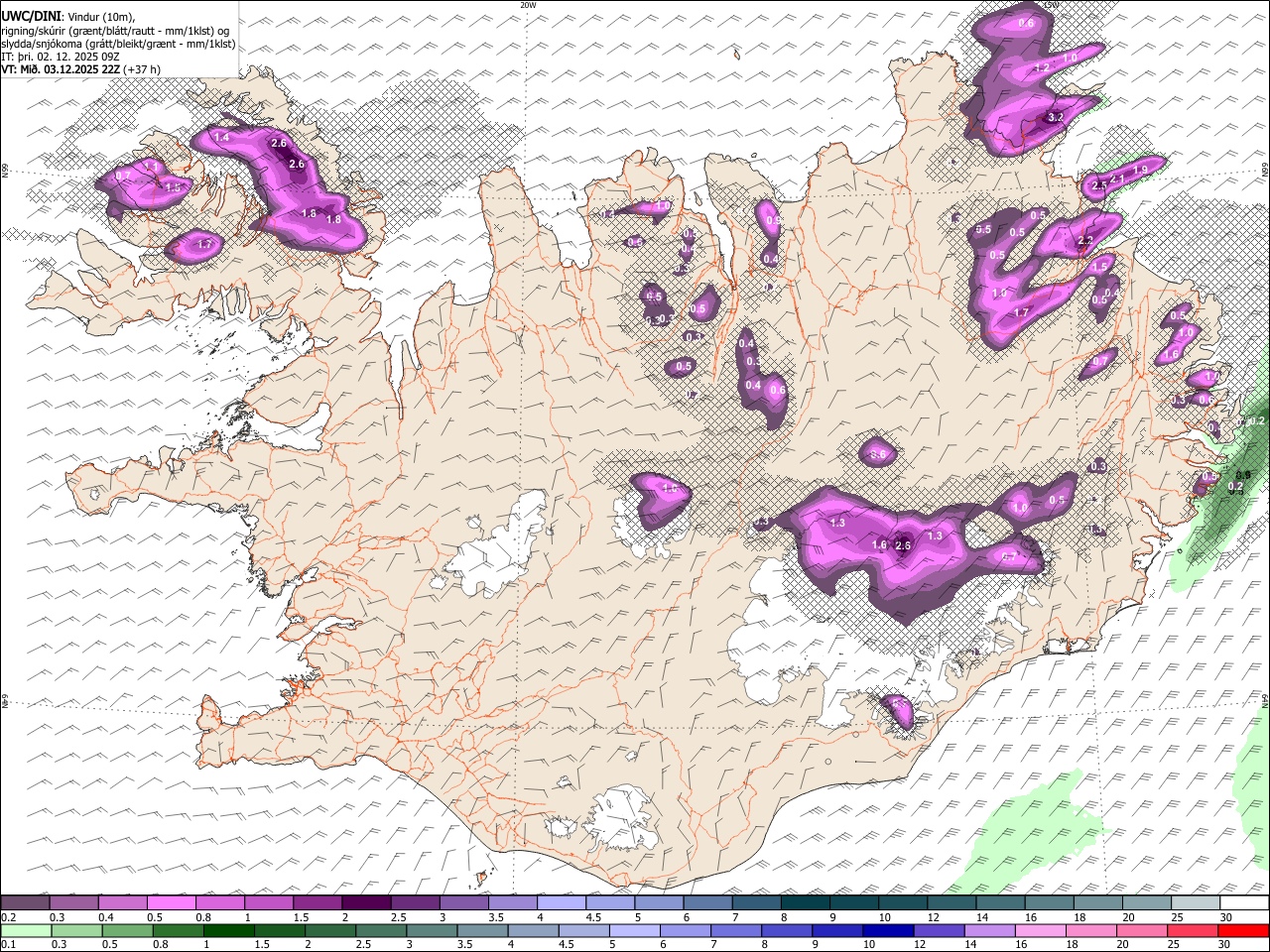Click the 'slydda/snjókoma' legend description line
This screenshot has height=952, width=1270.
click(x=118, y=44)
